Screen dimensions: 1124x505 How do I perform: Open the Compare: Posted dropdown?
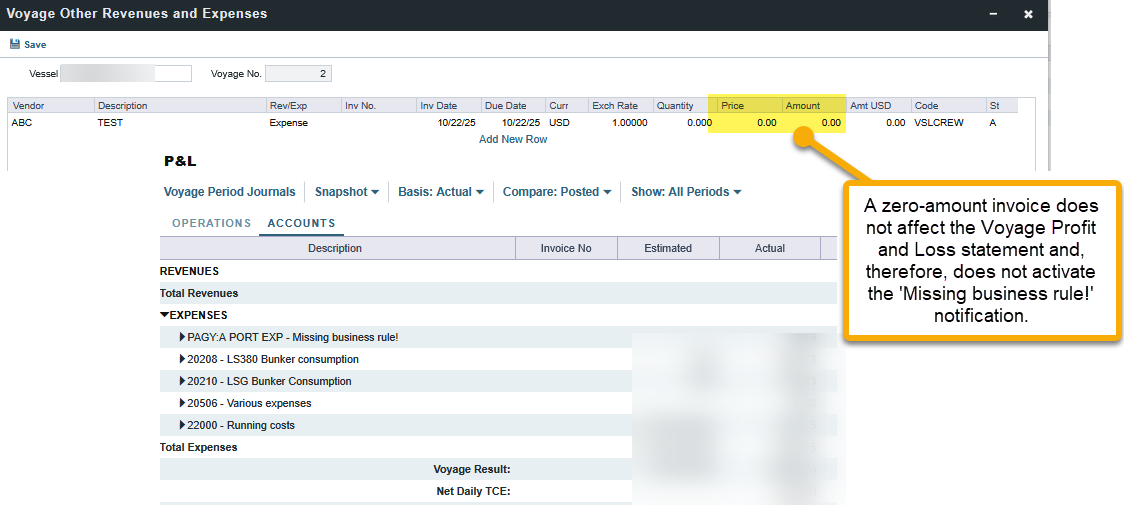click(557, 192)
